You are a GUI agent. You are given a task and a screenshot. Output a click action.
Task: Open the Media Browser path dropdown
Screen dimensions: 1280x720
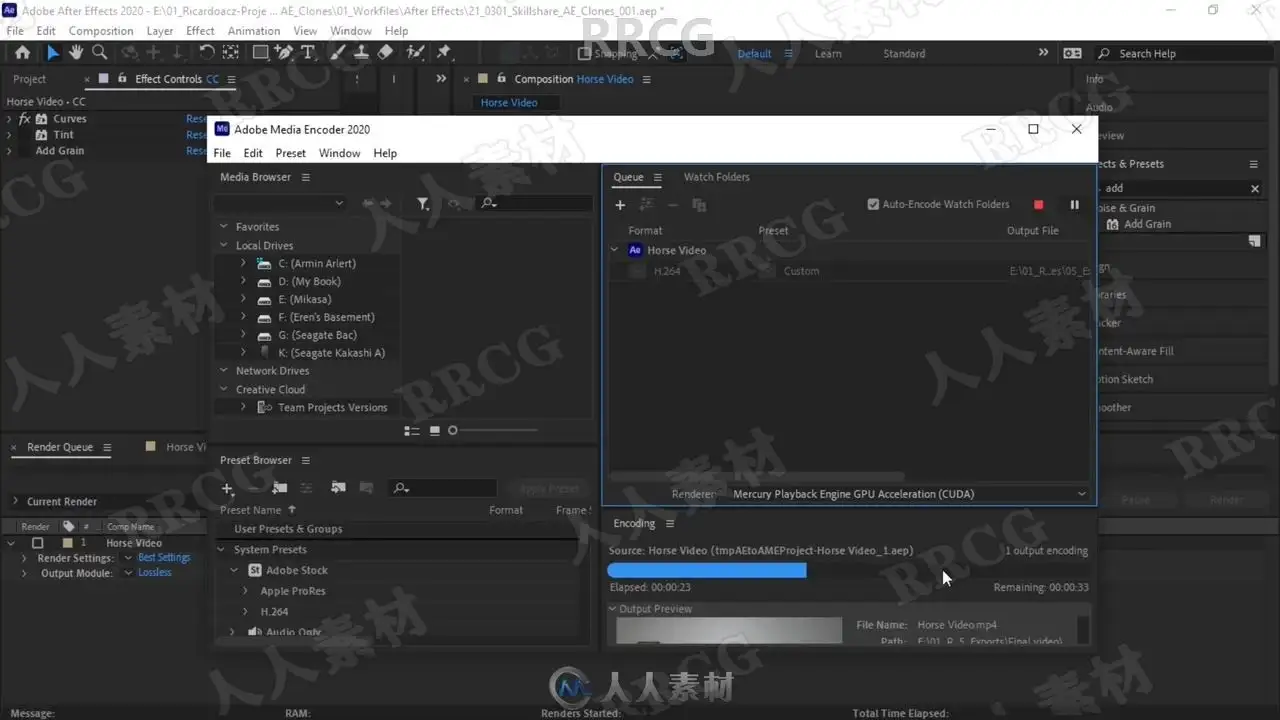click(281, 203)
